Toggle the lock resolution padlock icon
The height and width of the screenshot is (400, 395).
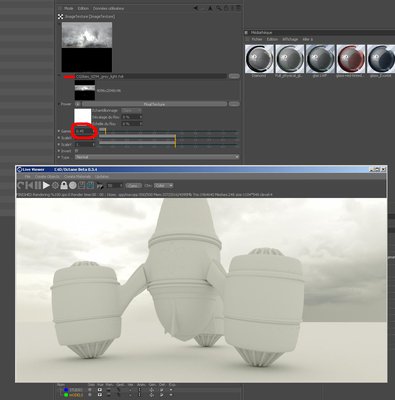[64, 186]
